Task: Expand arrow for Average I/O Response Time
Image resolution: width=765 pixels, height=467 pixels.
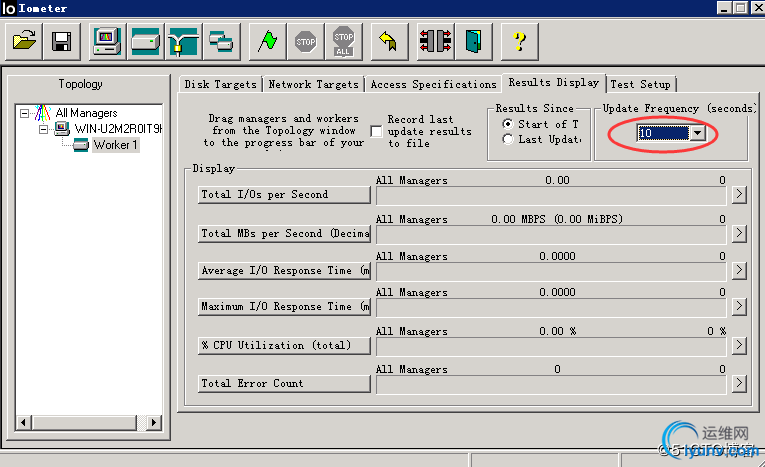Action: click(x=739, y=270)
